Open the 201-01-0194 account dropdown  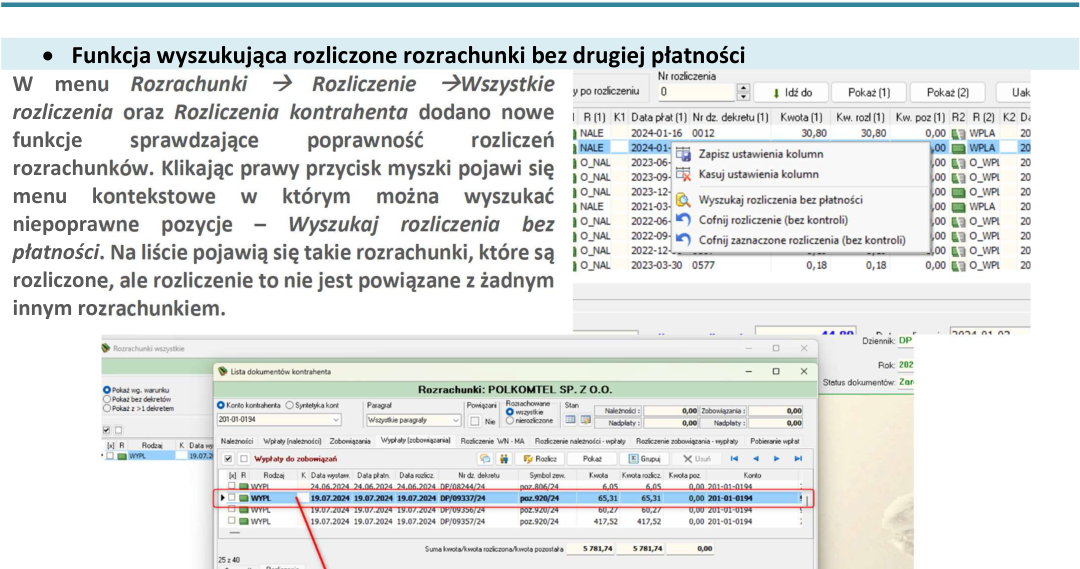click(335, 420)
